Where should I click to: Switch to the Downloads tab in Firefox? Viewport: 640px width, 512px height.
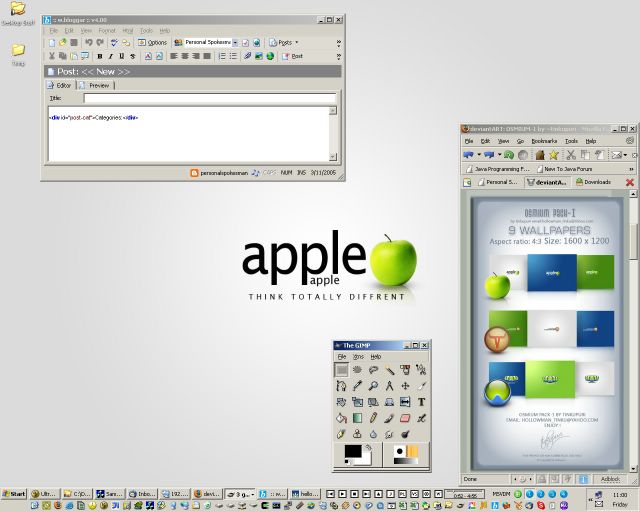(x=593, y=182)
